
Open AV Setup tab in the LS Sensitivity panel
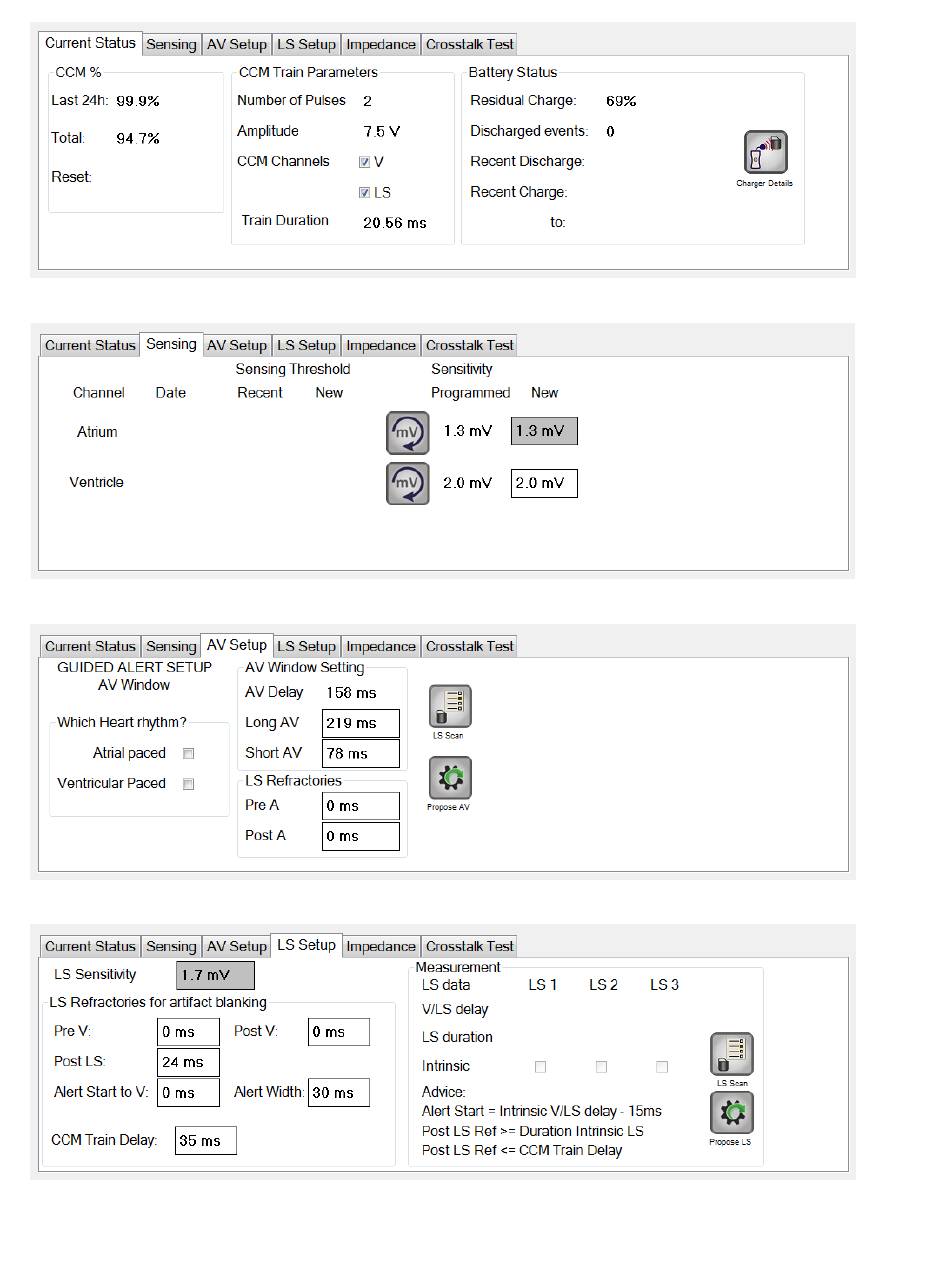(237, 946)
